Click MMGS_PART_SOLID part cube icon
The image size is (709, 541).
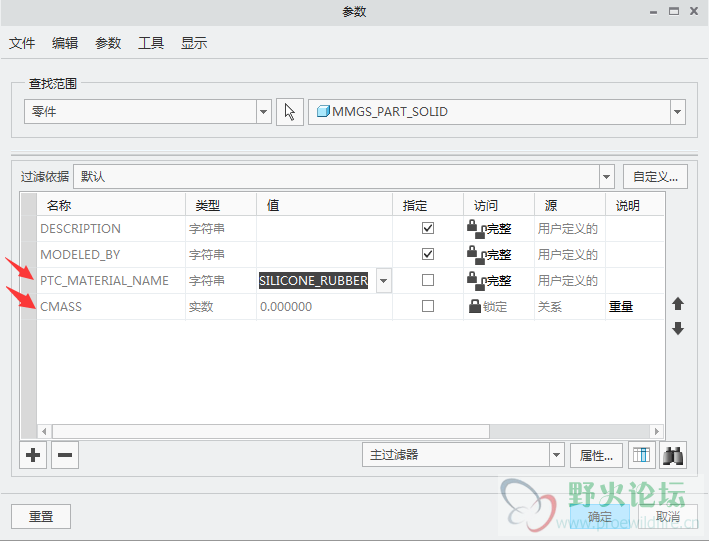[323, 111]
